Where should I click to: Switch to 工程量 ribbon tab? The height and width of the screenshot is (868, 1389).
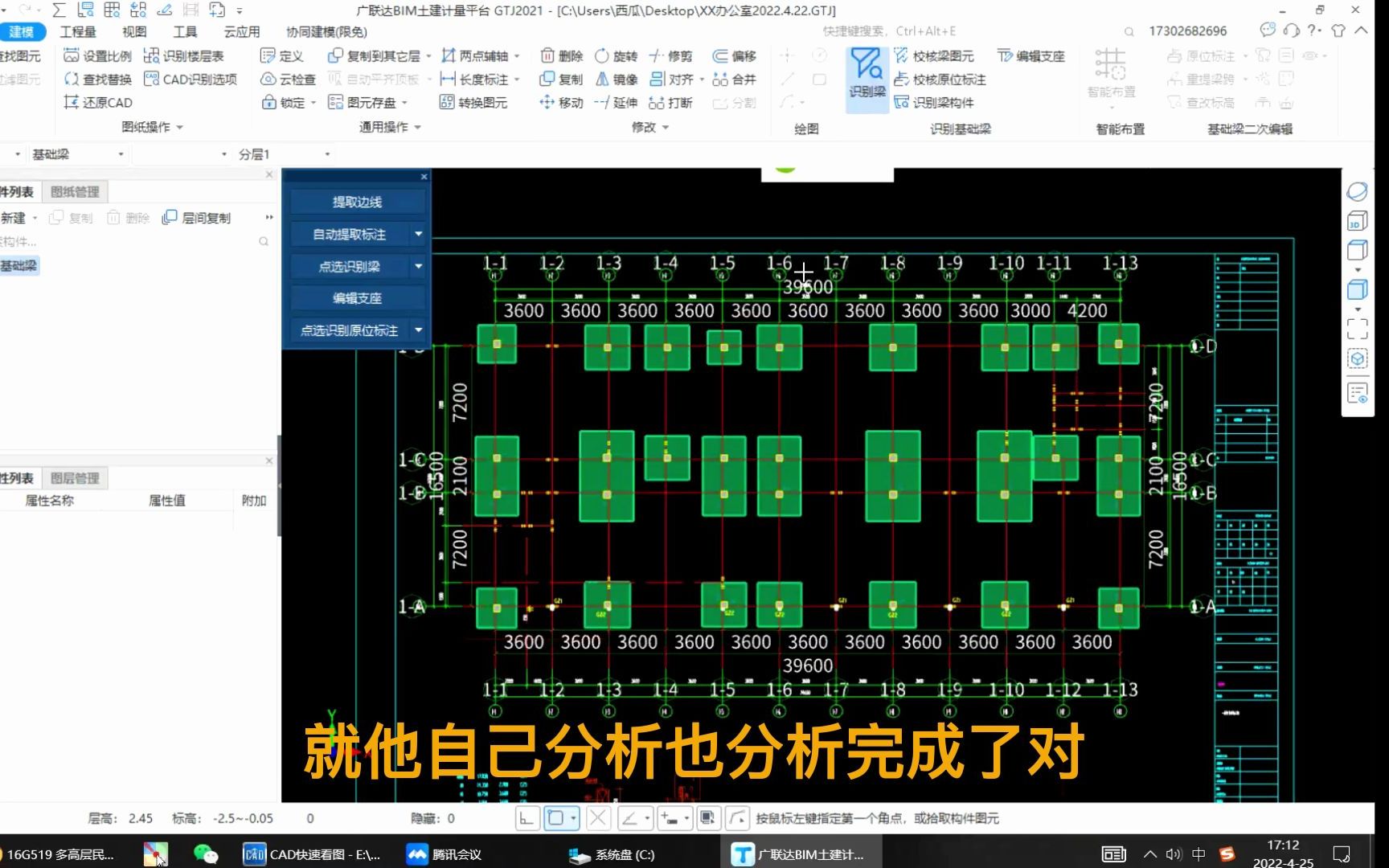(78, 31)
